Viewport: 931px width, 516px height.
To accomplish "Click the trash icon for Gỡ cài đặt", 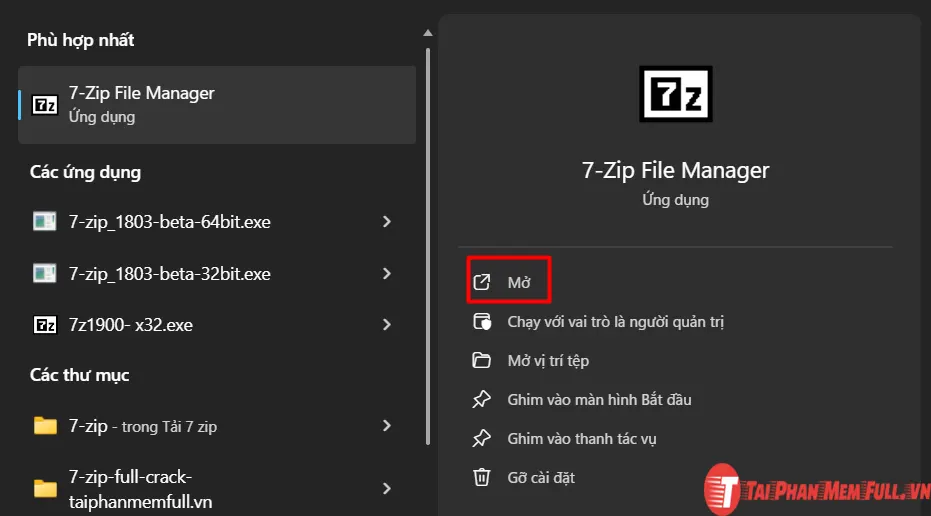I will tap(482, 477).
